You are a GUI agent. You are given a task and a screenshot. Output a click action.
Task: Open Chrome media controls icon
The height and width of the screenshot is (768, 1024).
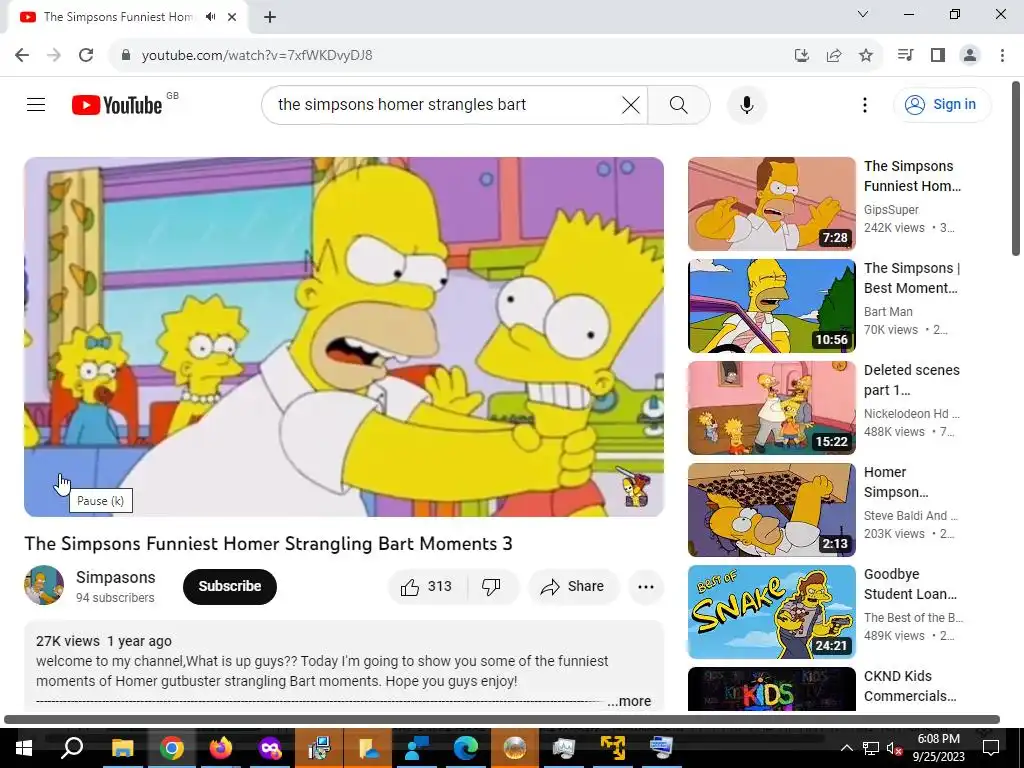coord(905,55)
